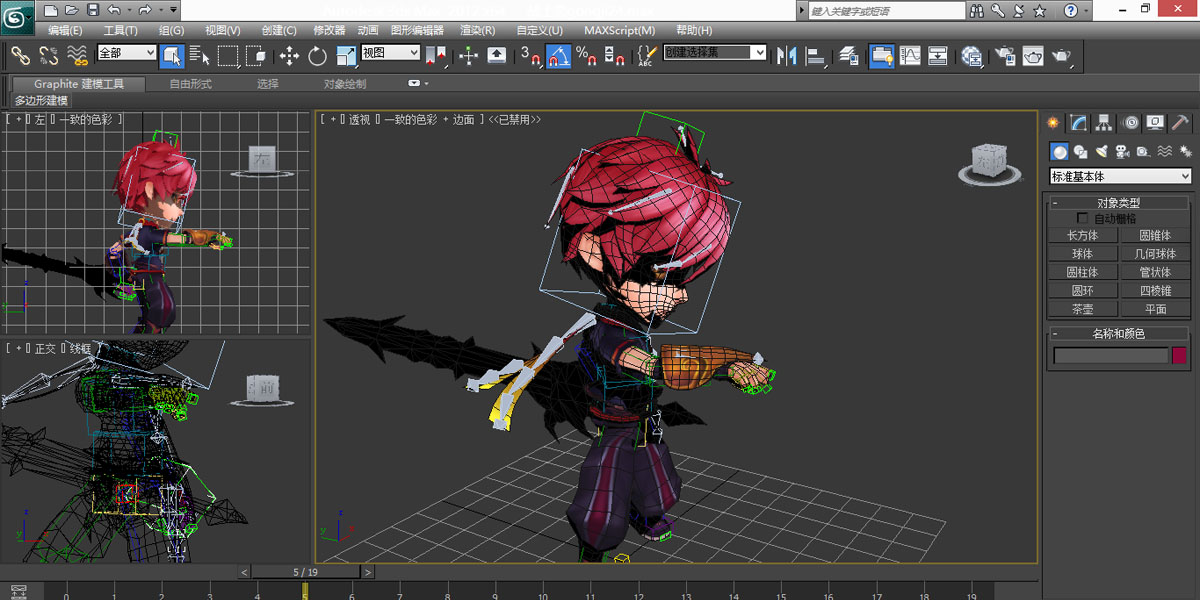Toggle the Angle Snap button
The height and width of the screenshot is (600, 1200).
558,56
